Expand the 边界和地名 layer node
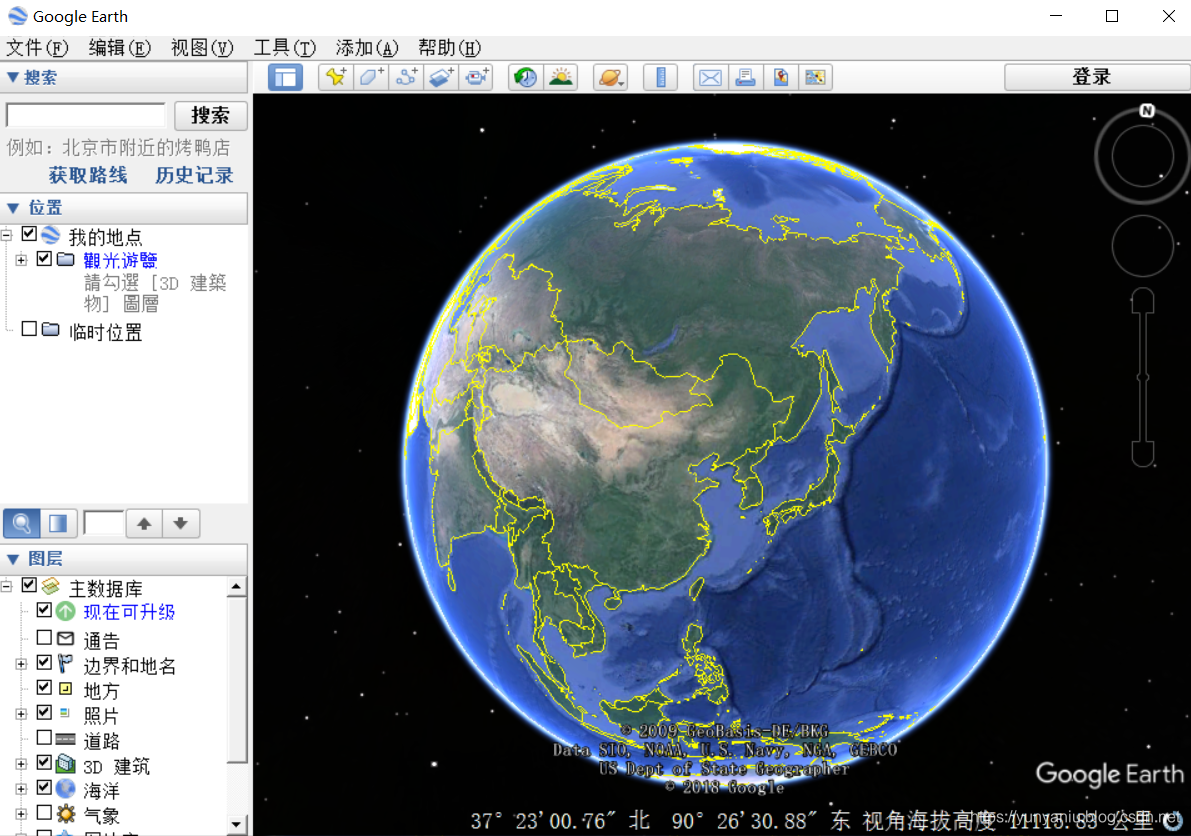This screenshot has height=836, width=1191. (21, 664)
